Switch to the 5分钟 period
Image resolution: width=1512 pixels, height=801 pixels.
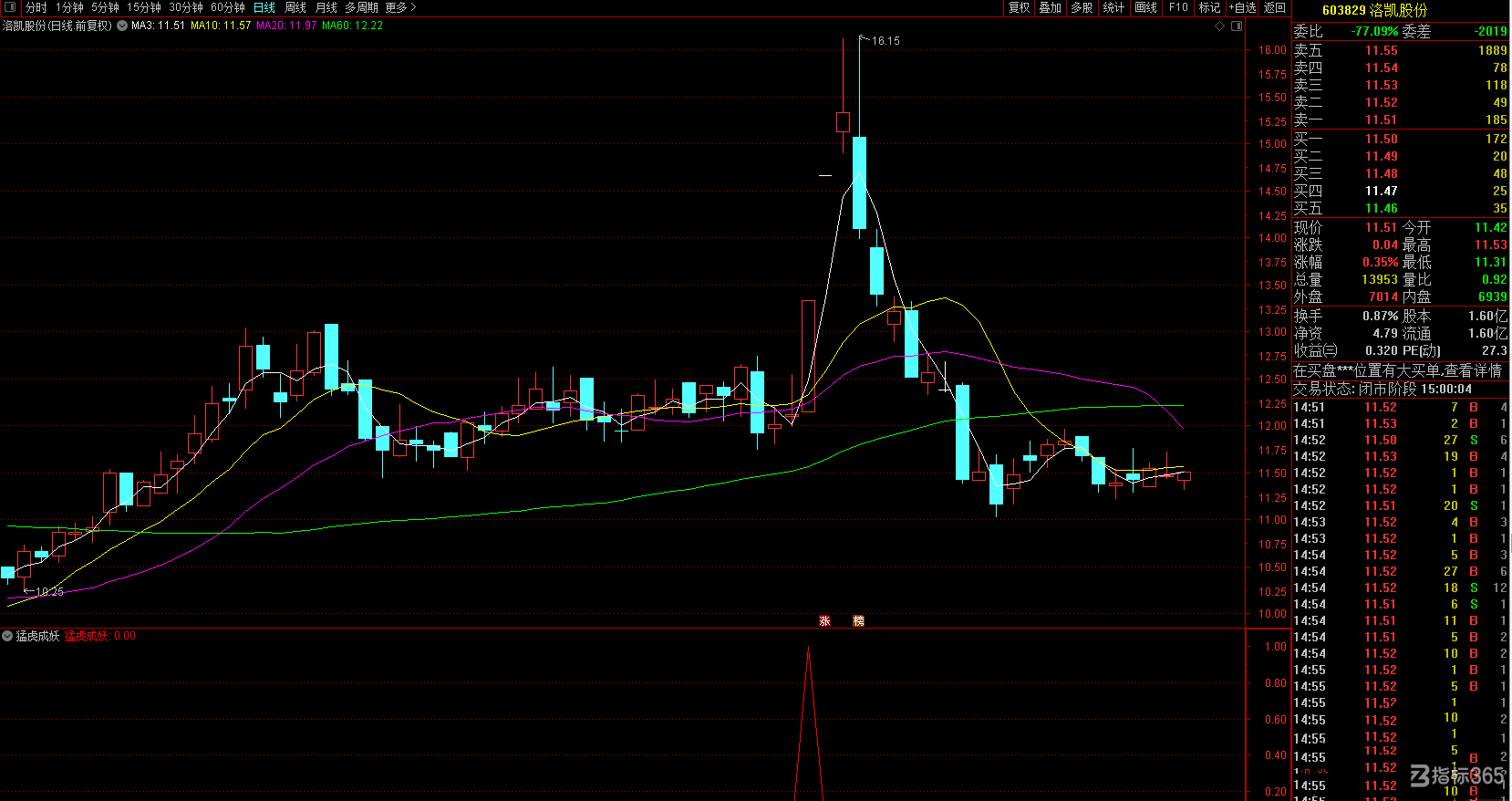[105, 7]
